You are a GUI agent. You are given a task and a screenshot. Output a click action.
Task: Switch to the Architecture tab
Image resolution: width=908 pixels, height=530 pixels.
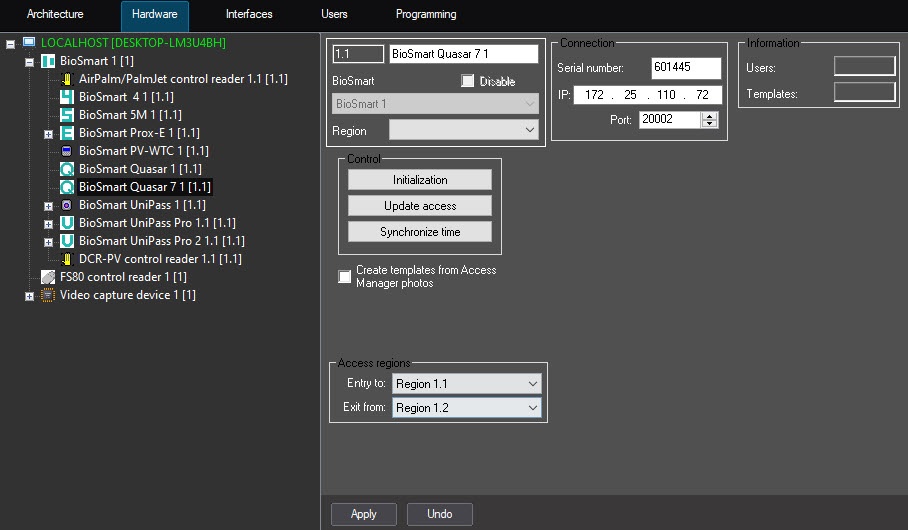tap(55, 15)
